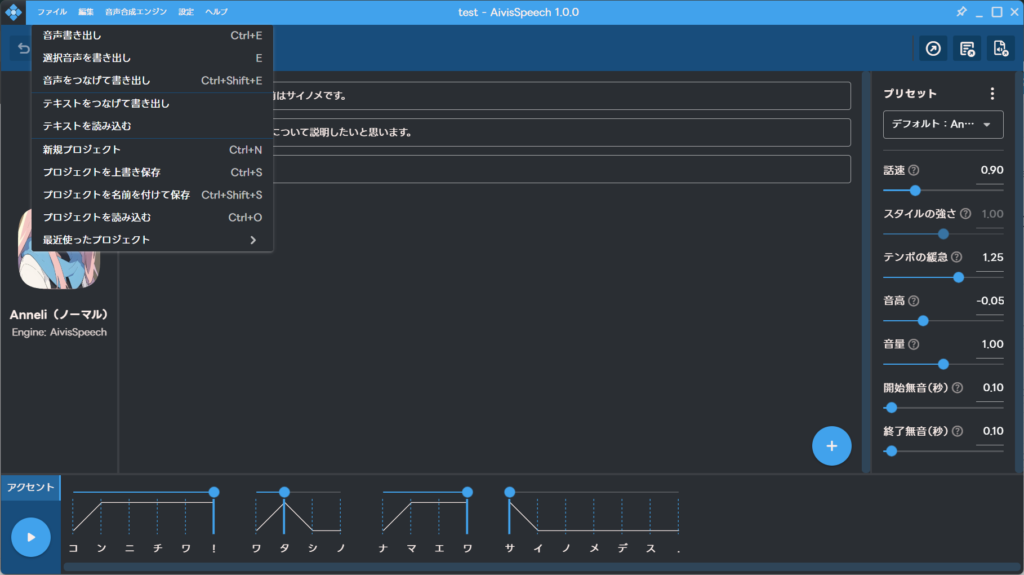This screenshot has height=575, width=1024.
Task: Click help icon next to テンポの緩急
Action: pyautogui.click(x=956, y=257)
